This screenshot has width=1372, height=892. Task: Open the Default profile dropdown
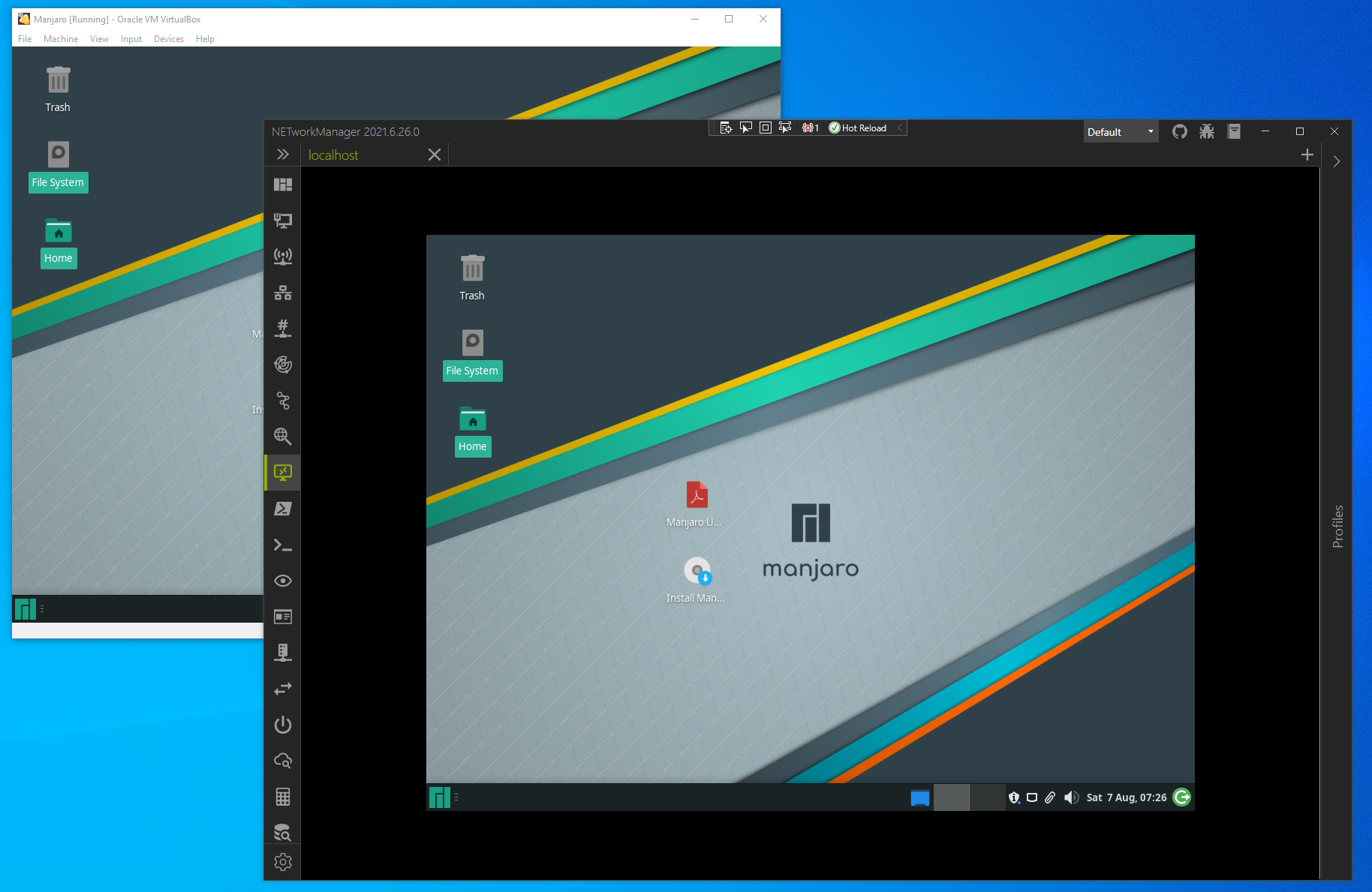[x=1121, y=131]
